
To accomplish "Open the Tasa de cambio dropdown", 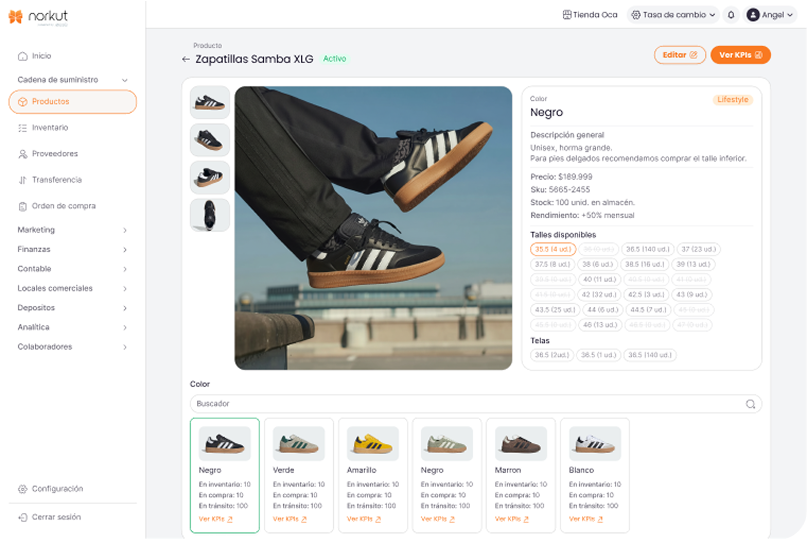I will click(x=673, y=15).
